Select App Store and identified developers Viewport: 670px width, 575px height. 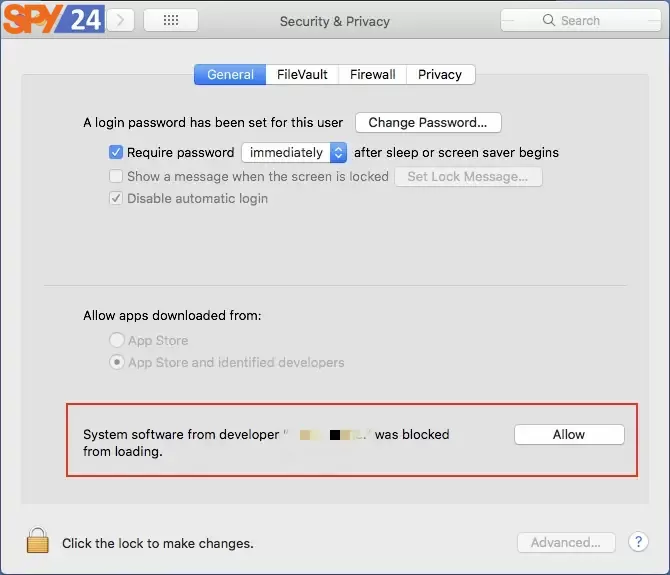tap(117, 362)
